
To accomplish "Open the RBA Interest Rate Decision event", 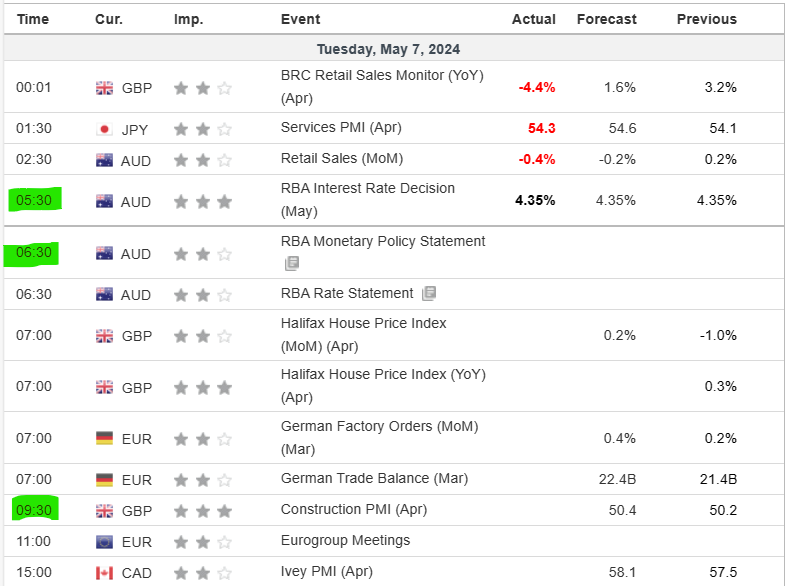I will click(x=367, y=189).
